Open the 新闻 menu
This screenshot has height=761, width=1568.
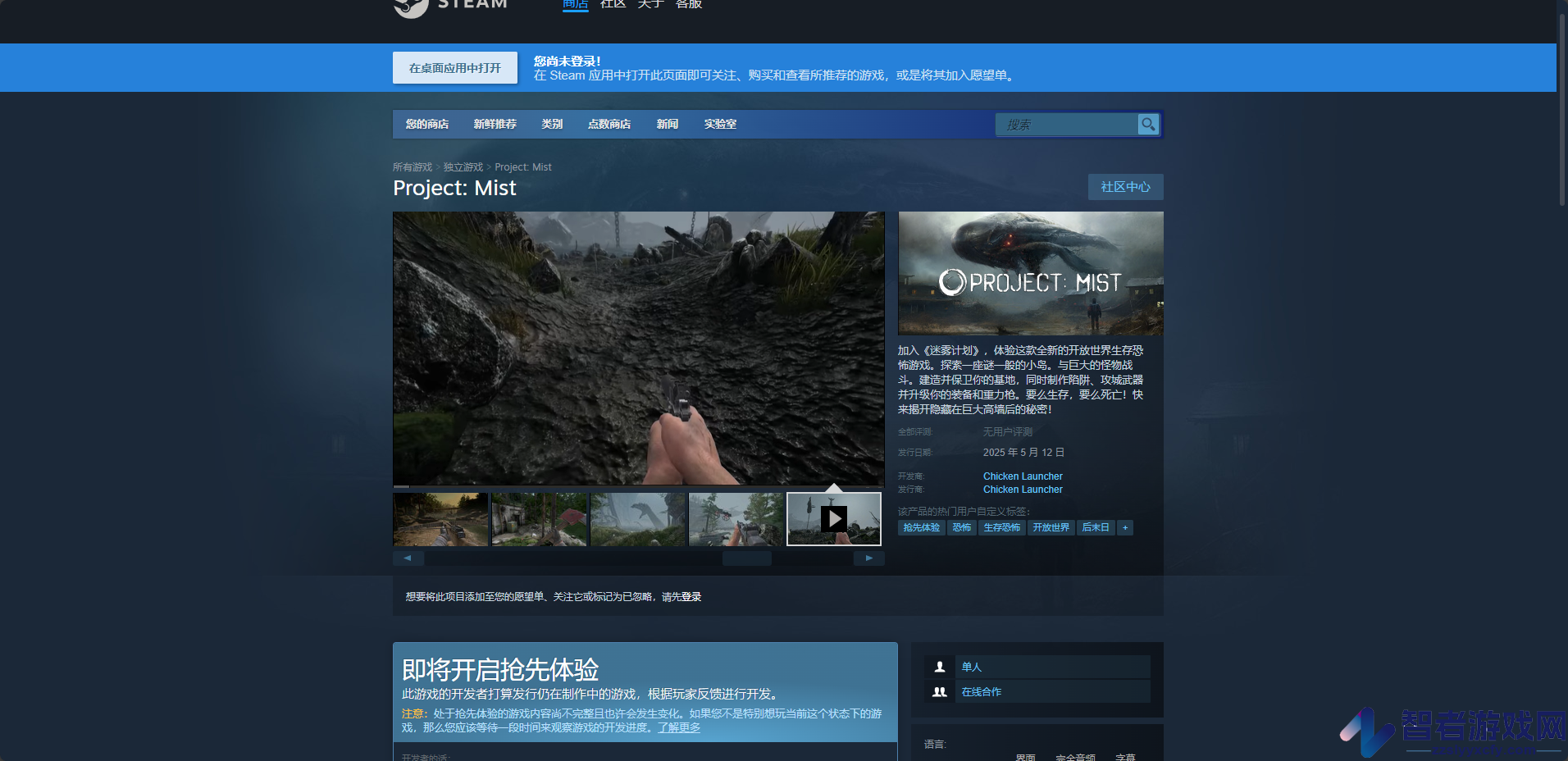(668, 124)
